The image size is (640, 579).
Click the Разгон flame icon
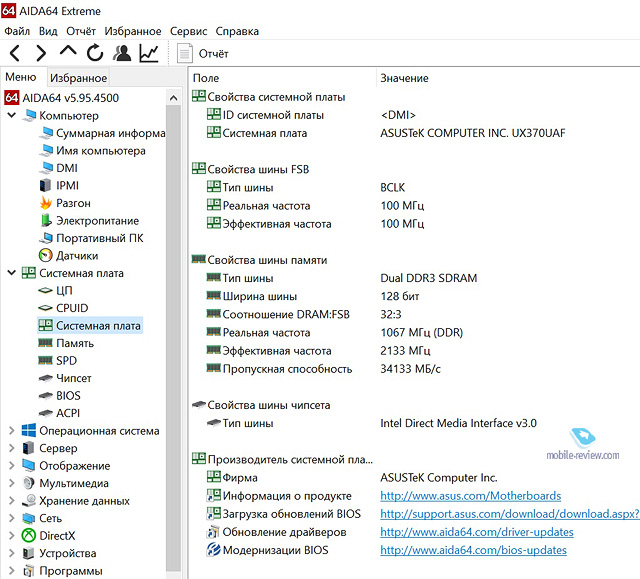tap(46, 203)
